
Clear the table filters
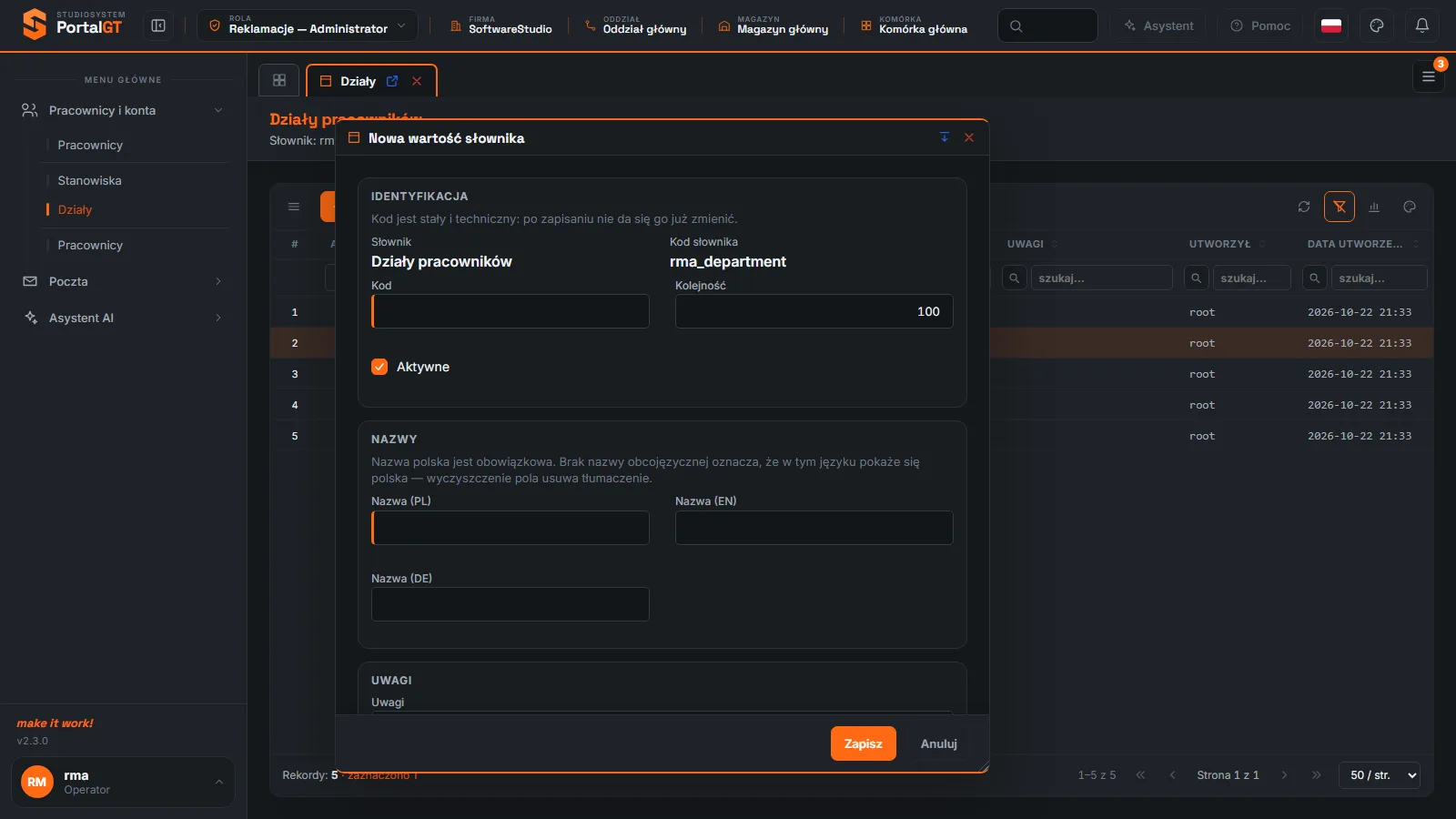[x=1340, y=207]
